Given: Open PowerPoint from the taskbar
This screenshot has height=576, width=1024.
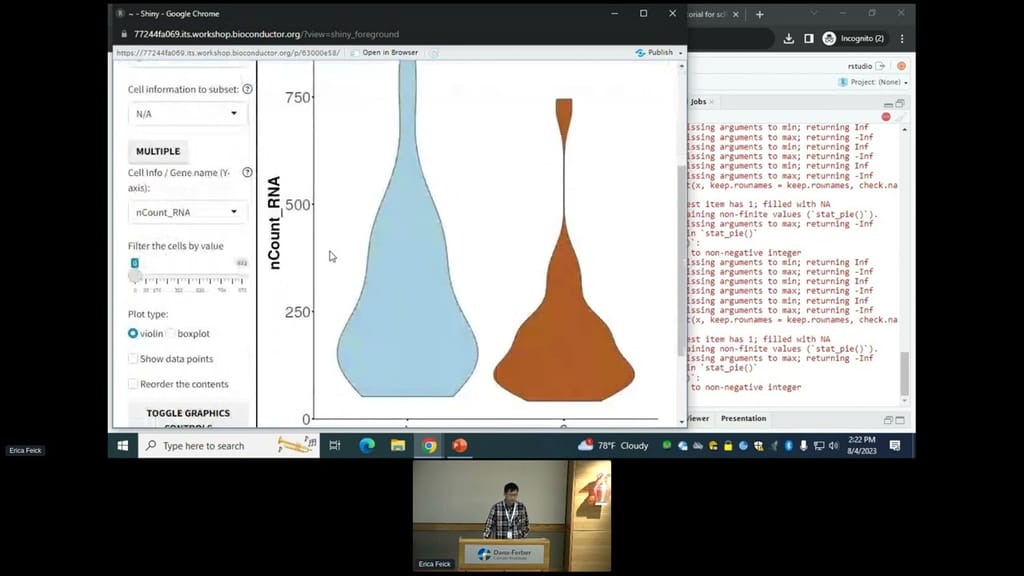Looking at the screenshot, I should [459, 445].
